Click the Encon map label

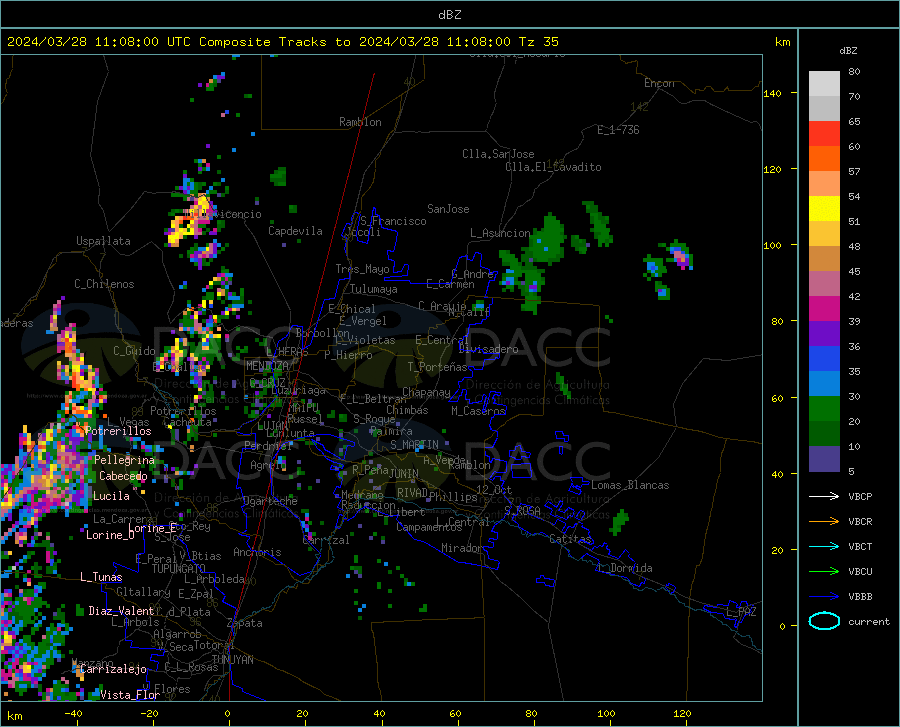pos(659,83)
